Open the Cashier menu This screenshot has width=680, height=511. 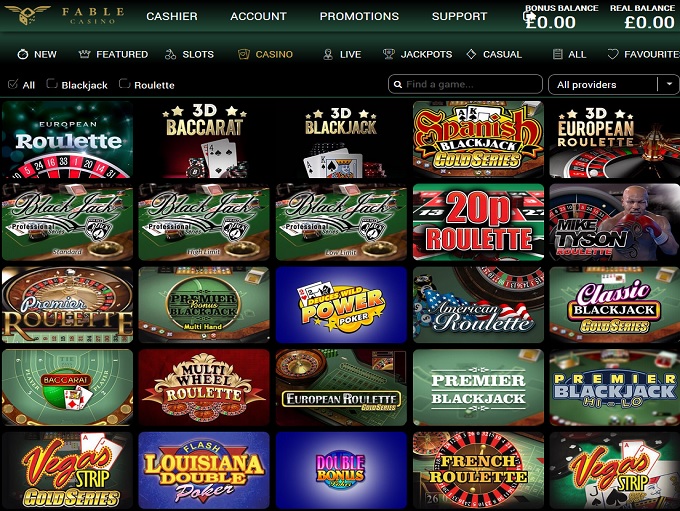click(172, 16)
